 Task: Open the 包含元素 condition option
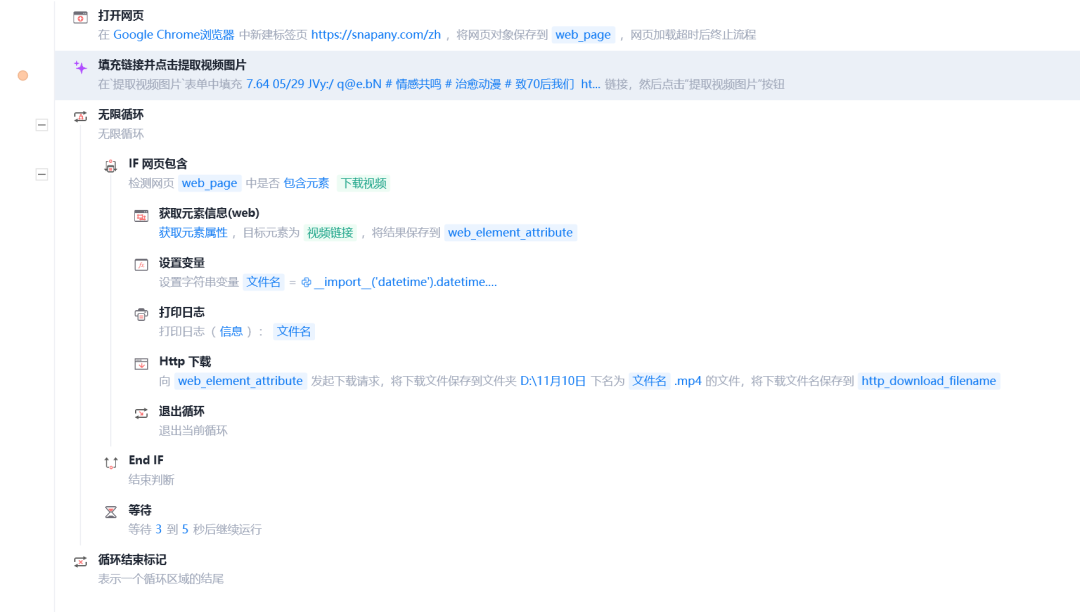coord(307,183)
